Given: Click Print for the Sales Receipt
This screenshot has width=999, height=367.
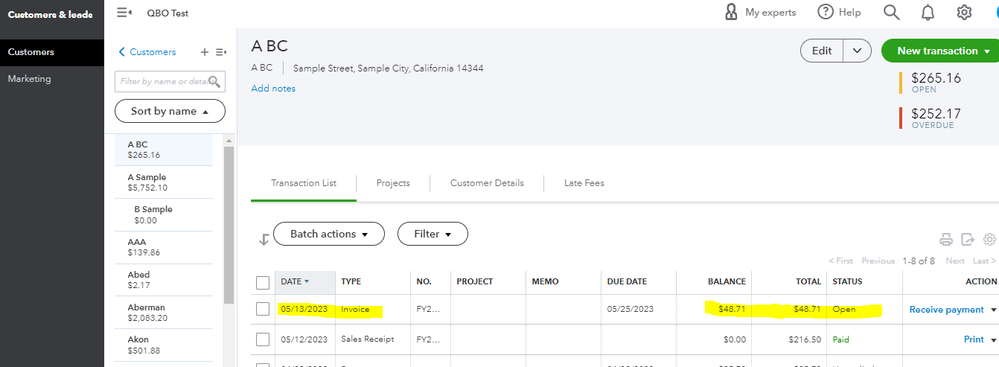Looking at the screenshot, I should [974, 340].
